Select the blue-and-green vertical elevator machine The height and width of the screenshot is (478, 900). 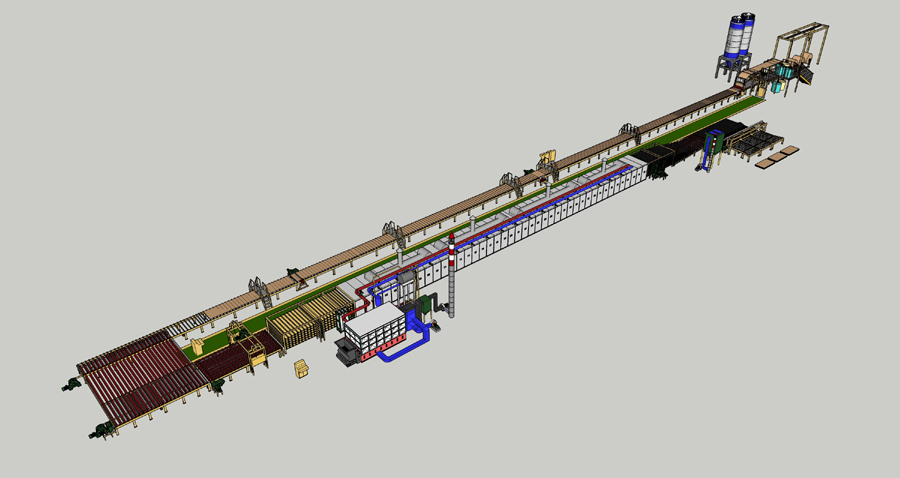714,147
